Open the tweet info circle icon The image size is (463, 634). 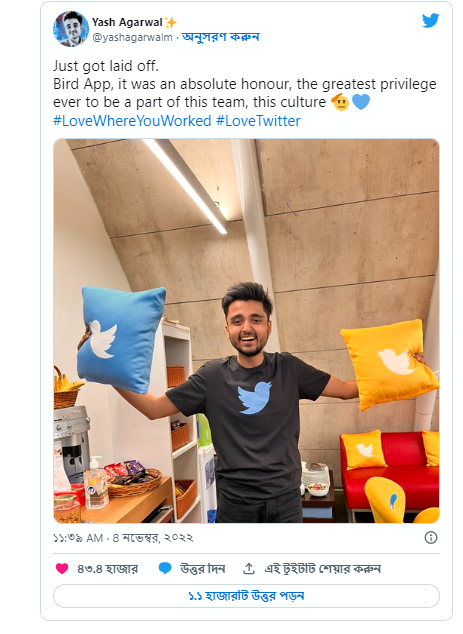[x=431, y=538]
